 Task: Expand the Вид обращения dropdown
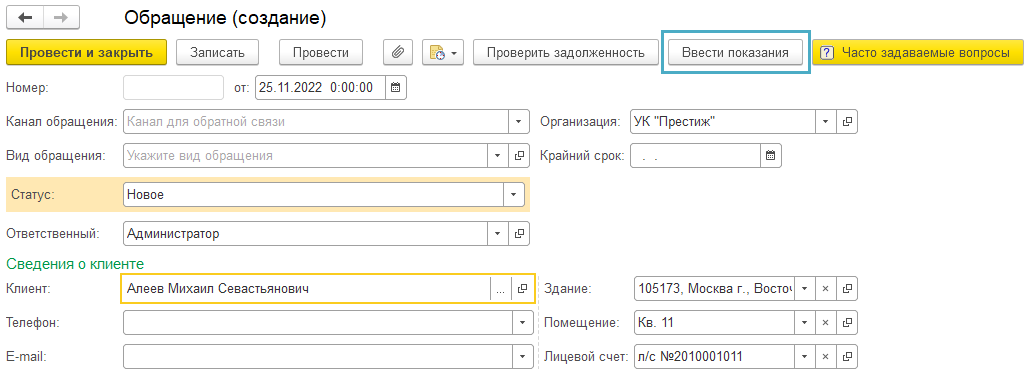click(497, 156)
